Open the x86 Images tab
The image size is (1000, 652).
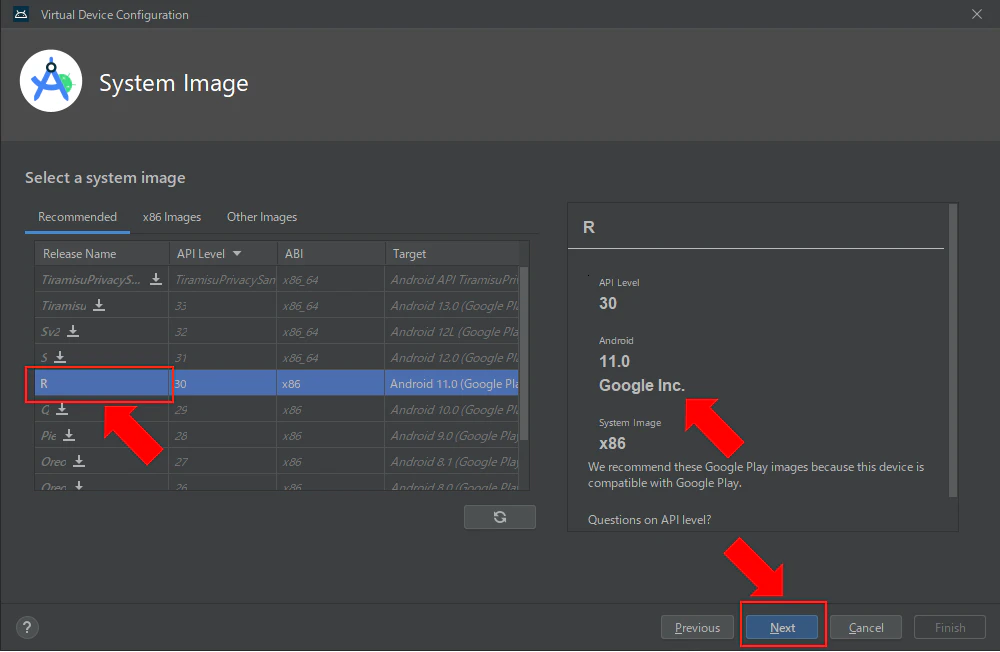(x=172, y=217)
